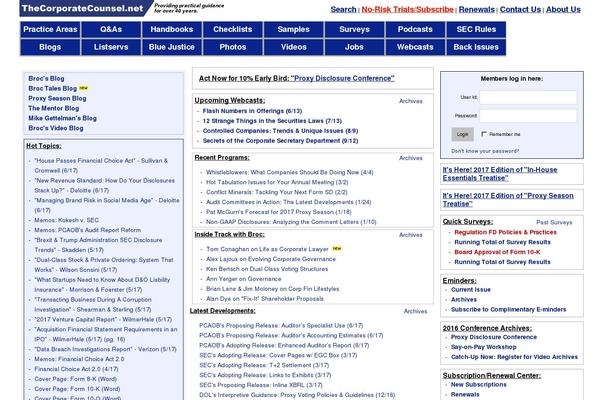Open Conflict Minerals Form SD program
600x400 pixels.
277,192
